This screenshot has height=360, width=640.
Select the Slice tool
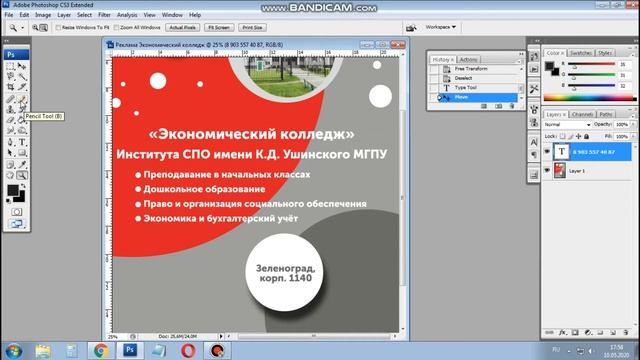click(22, 87)
